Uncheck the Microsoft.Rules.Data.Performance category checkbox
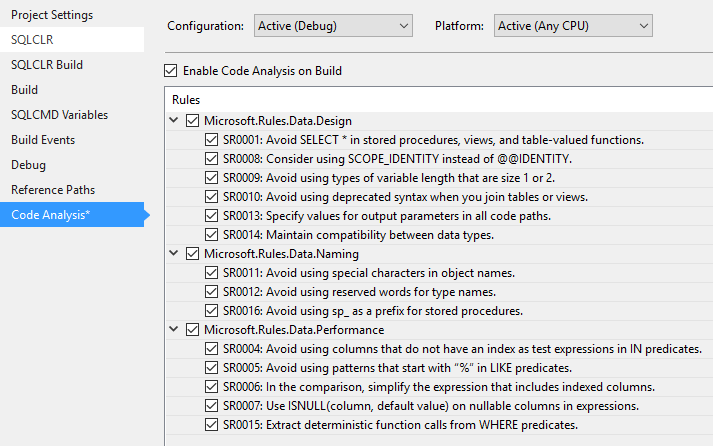The height and width of the screenshot is (446, 713). 193,330
